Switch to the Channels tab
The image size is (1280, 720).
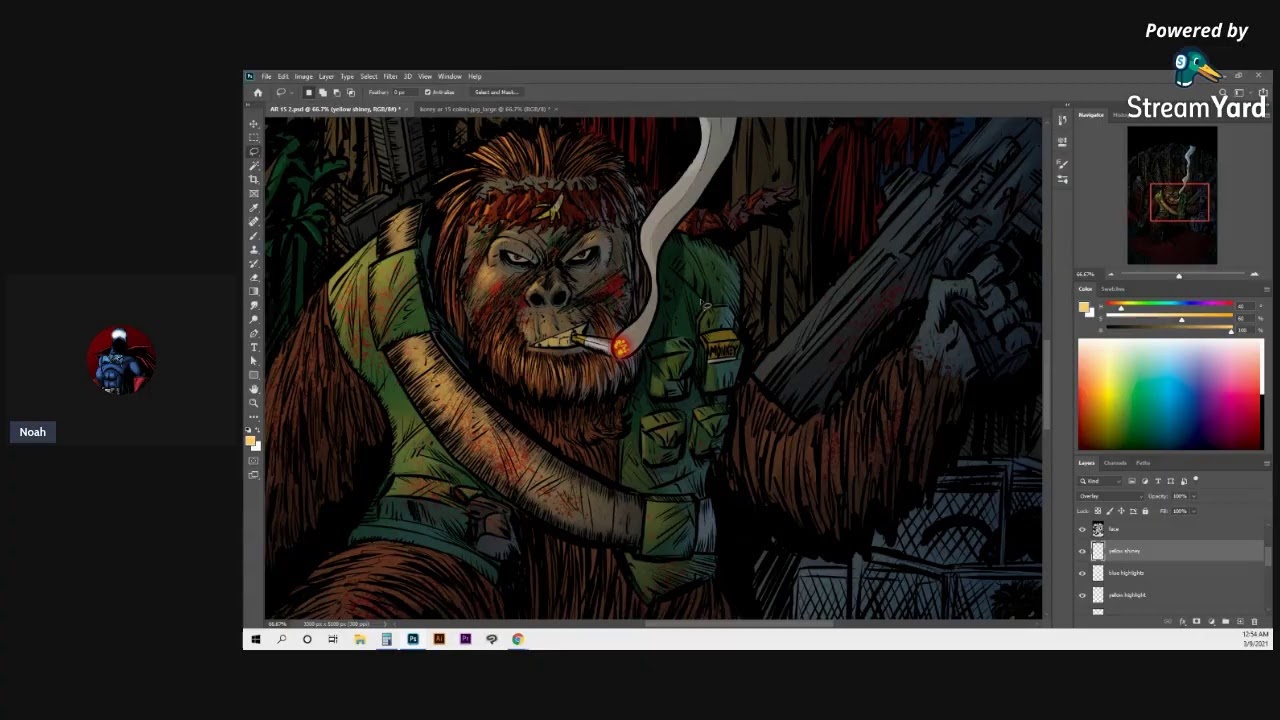(x=1115, y=463)
